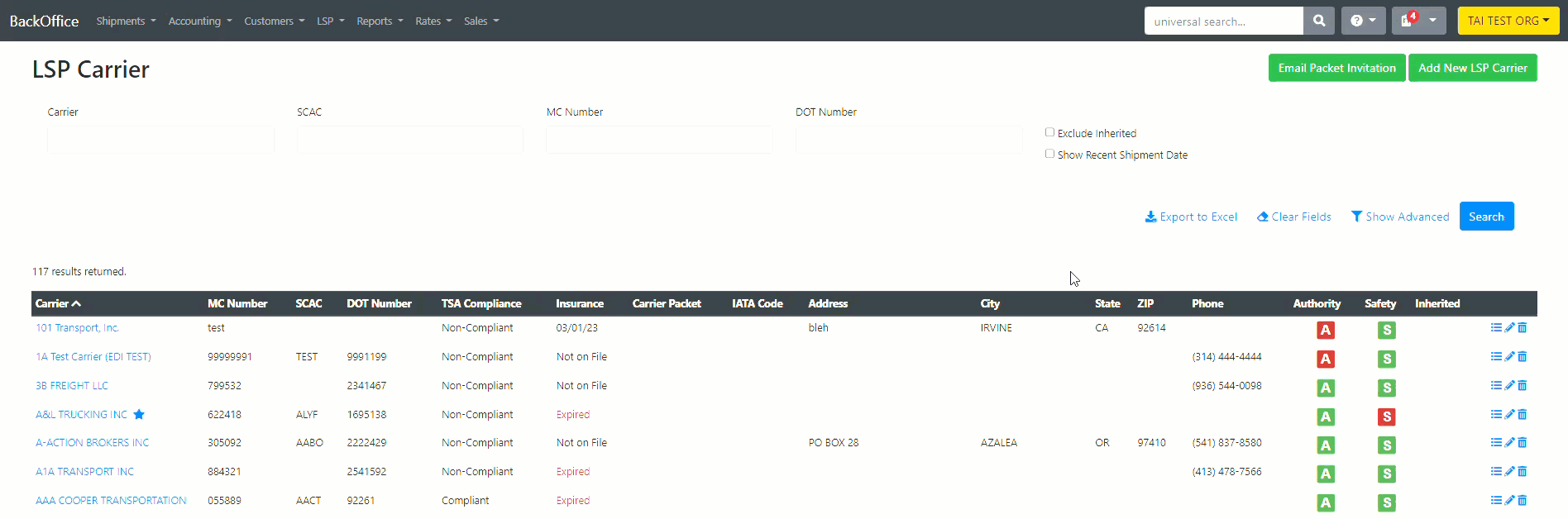Click the list icon for 101 Transport row
This screenshot has height=519, width=1568.
click(1496, 328)
